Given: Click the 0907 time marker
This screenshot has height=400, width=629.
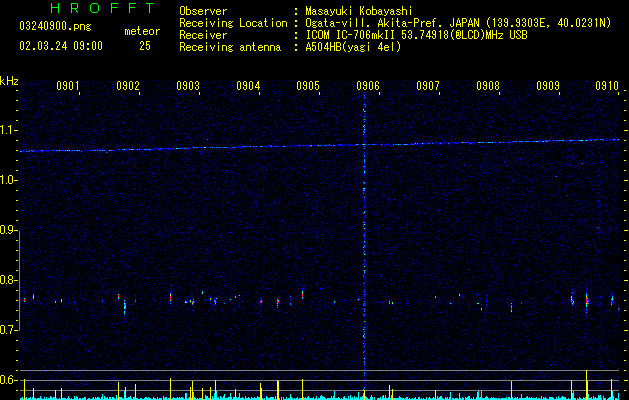Looking at the screenshot, I should (x=428, y=85).
